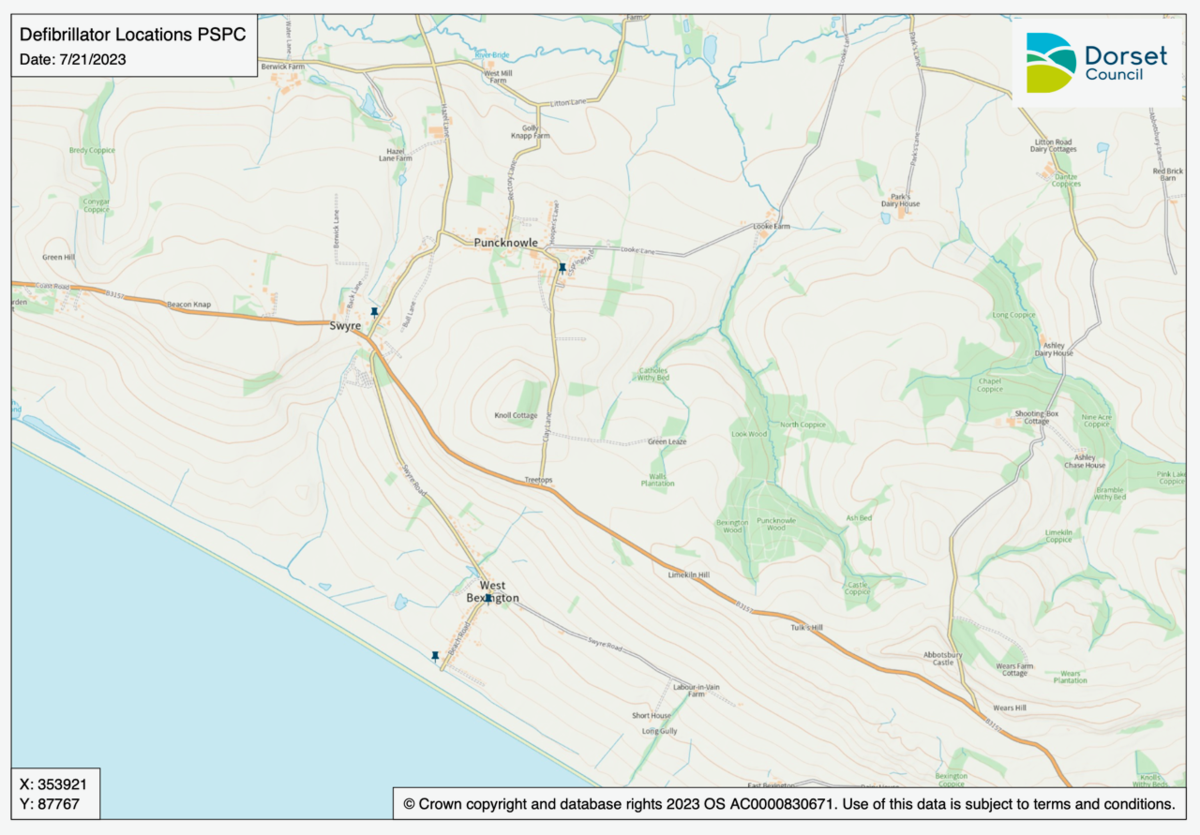Select the Abbotsbury Castle label
The height and width of the screenshot is (835, 1200).
(x=945, y=658)
